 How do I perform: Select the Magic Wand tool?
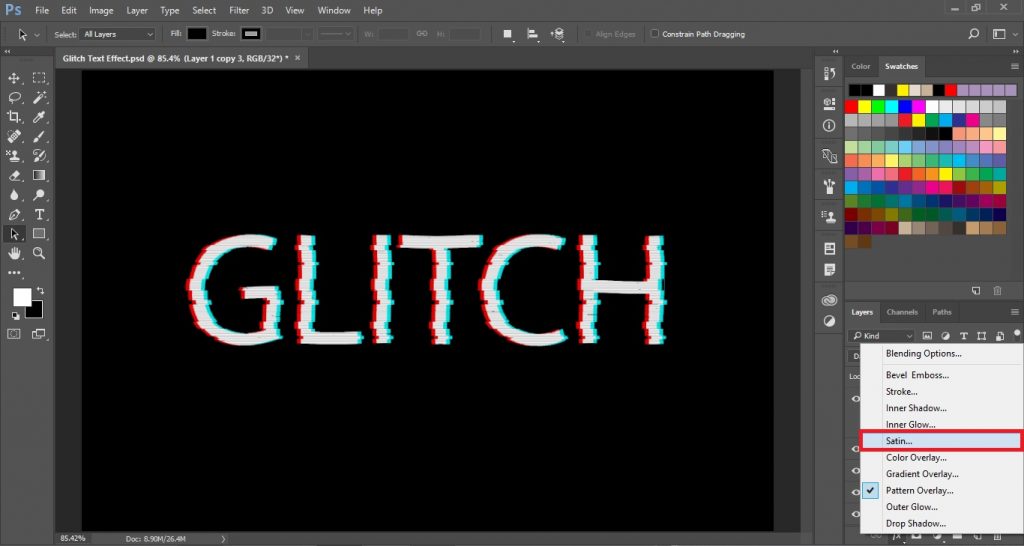pyautogui.click(x=39, y=97)
